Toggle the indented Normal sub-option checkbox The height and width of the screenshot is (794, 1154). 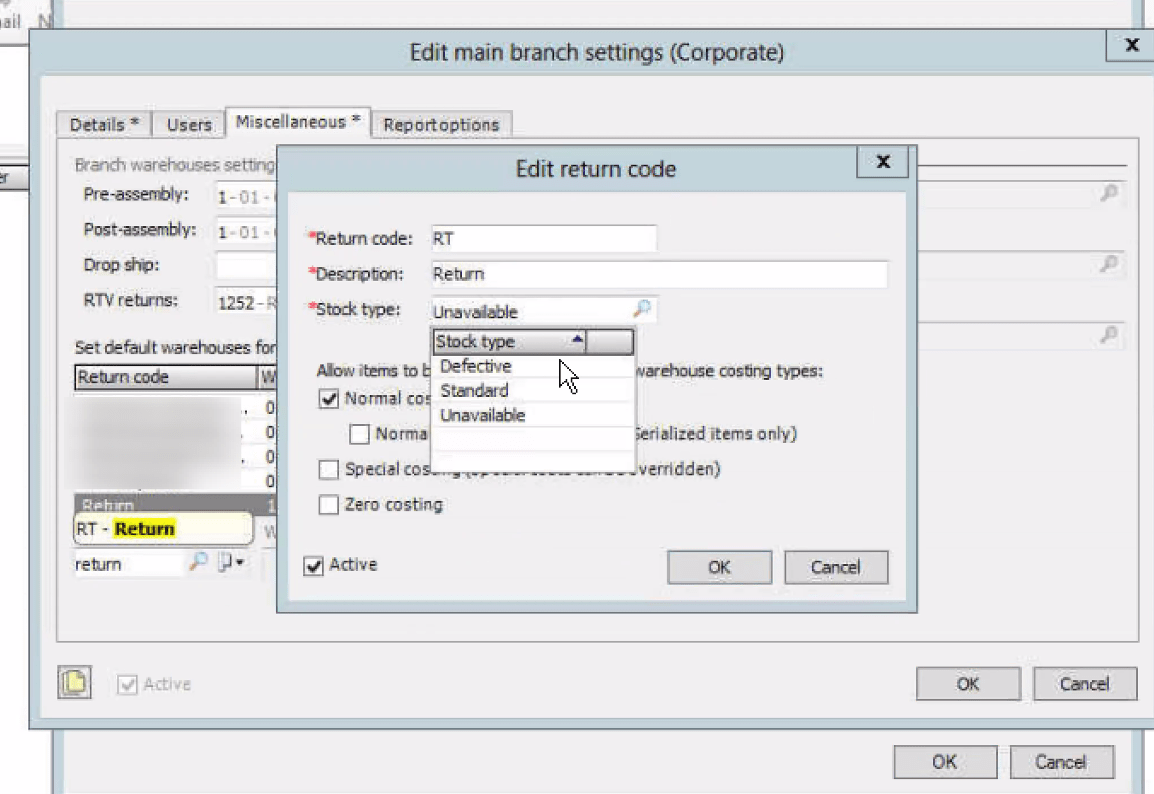click(359, 434)
